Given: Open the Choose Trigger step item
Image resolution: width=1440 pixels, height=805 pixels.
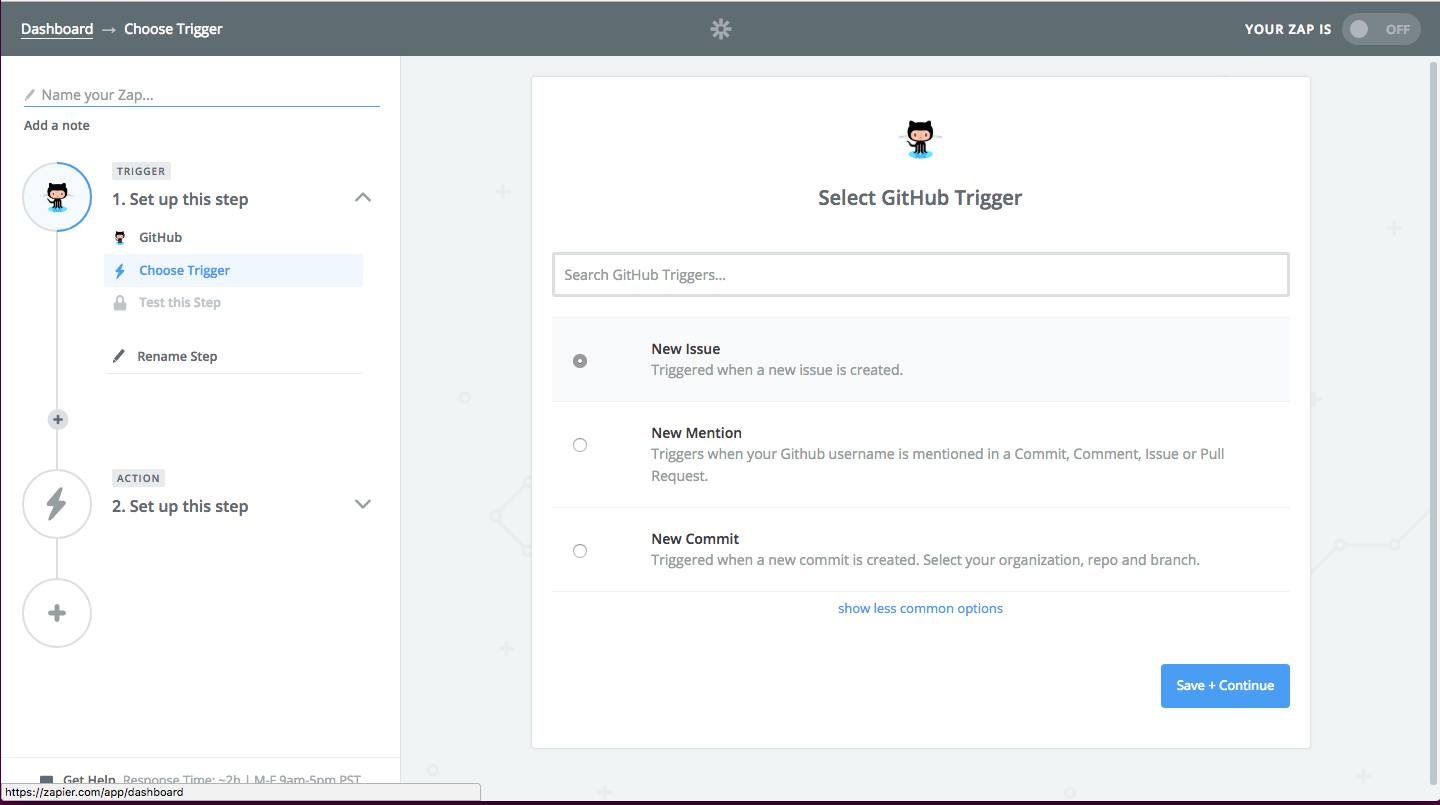Looking at the screenshot, I should (233, 271).
